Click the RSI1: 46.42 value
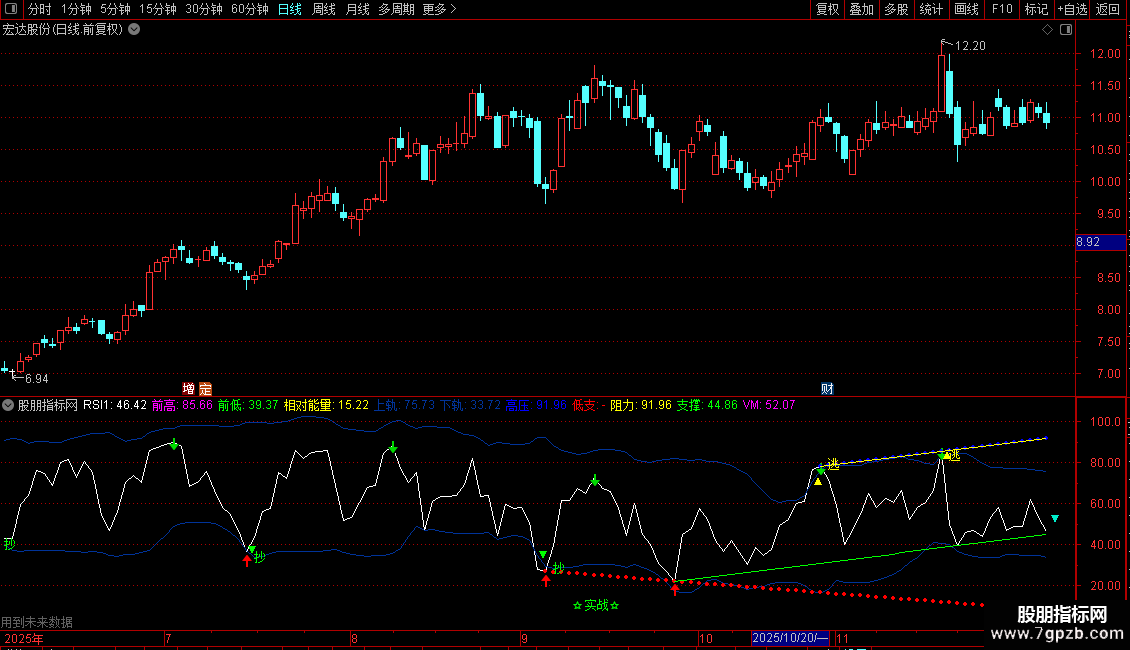 click(115, 405)
